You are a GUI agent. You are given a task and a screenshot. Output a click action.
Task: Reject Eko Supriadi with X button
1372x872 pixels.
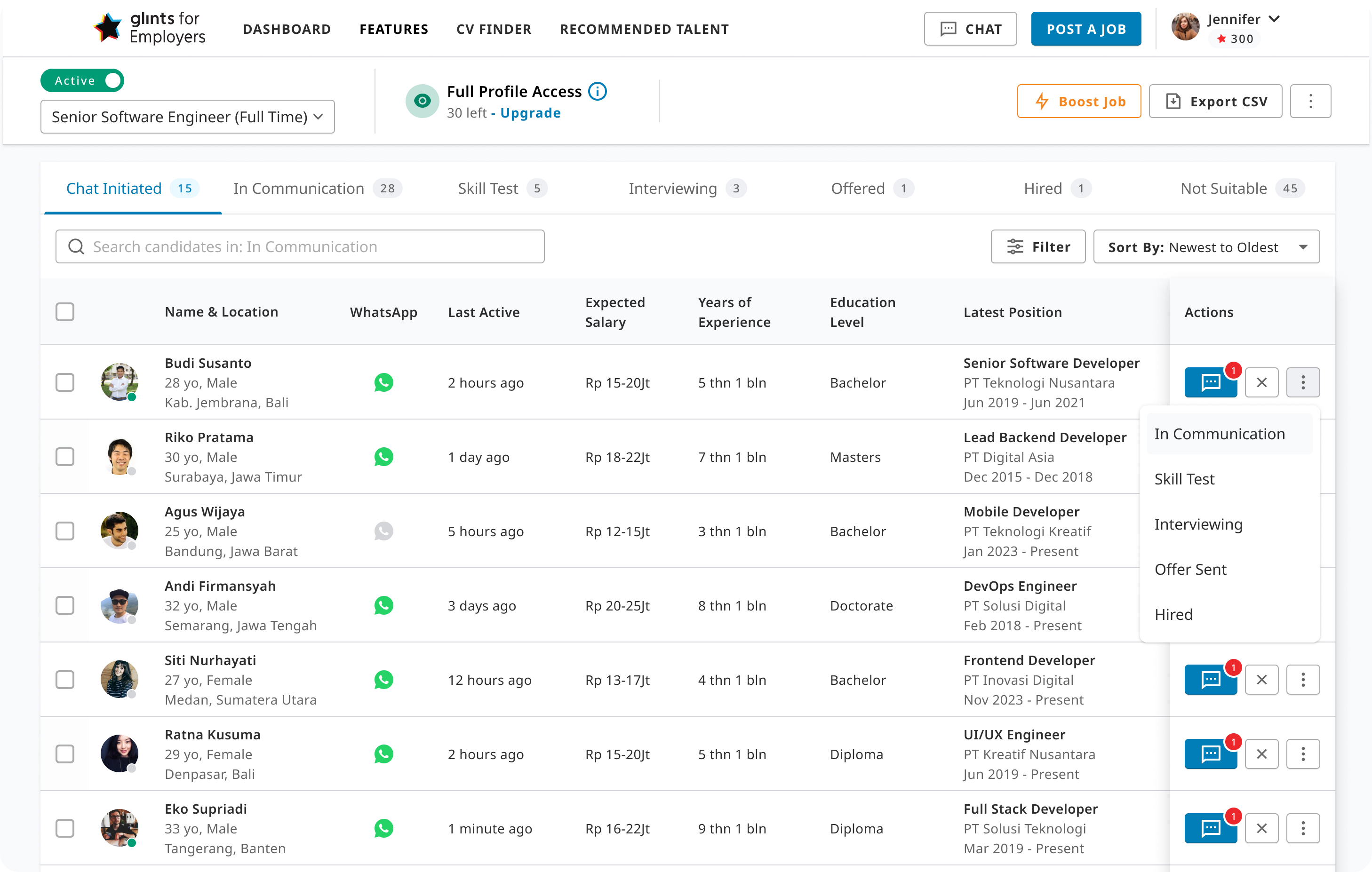click(x=1261, y=828)
